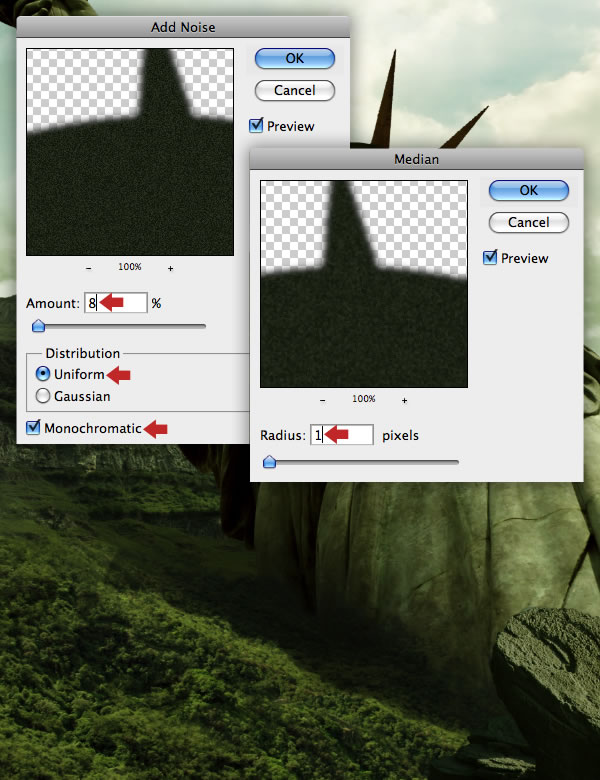This screenshot has height=780, width=600.
Task: Cancel the Add Noise dialog
Action: point(295,91)
